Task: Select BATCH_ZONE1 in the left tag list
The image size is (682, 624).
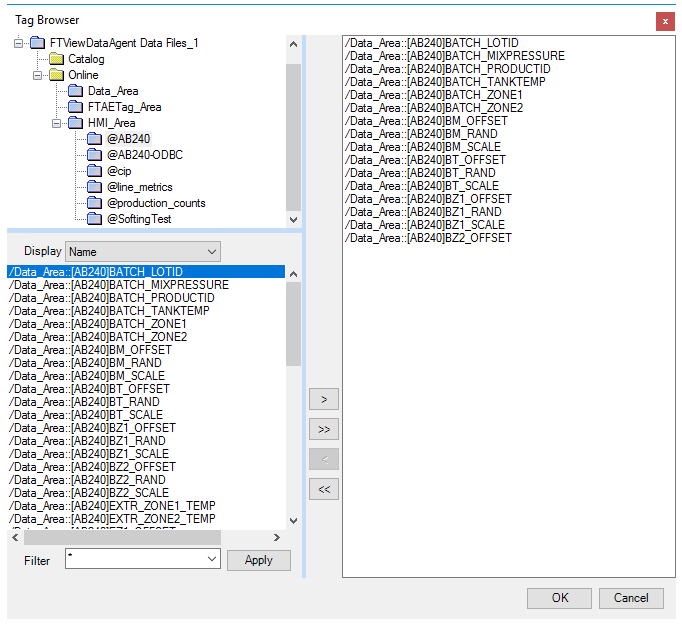Action: [x=146, y=324]
